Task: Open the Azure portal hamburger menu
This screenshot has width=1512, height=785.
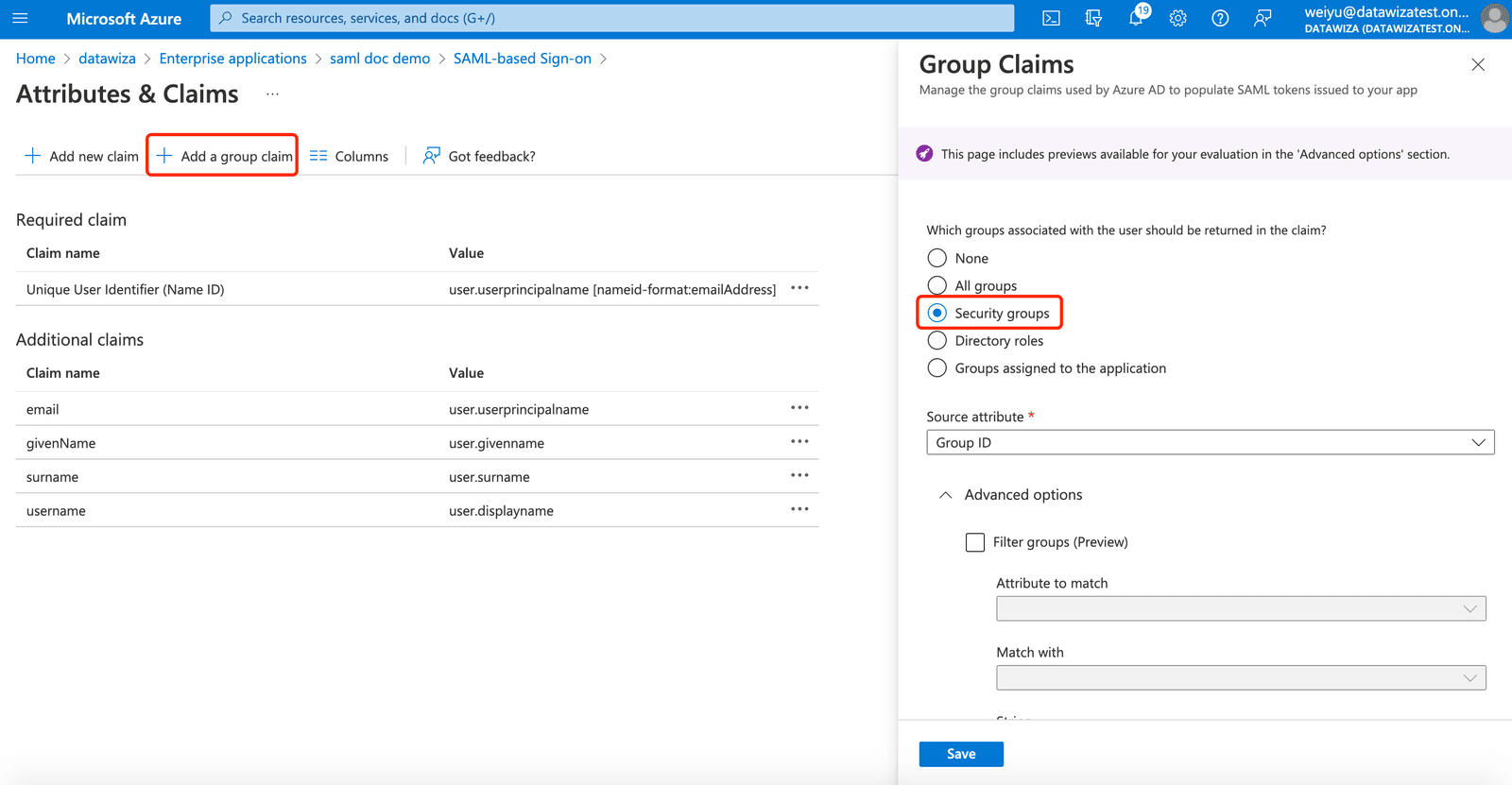Action: point(20,18)
